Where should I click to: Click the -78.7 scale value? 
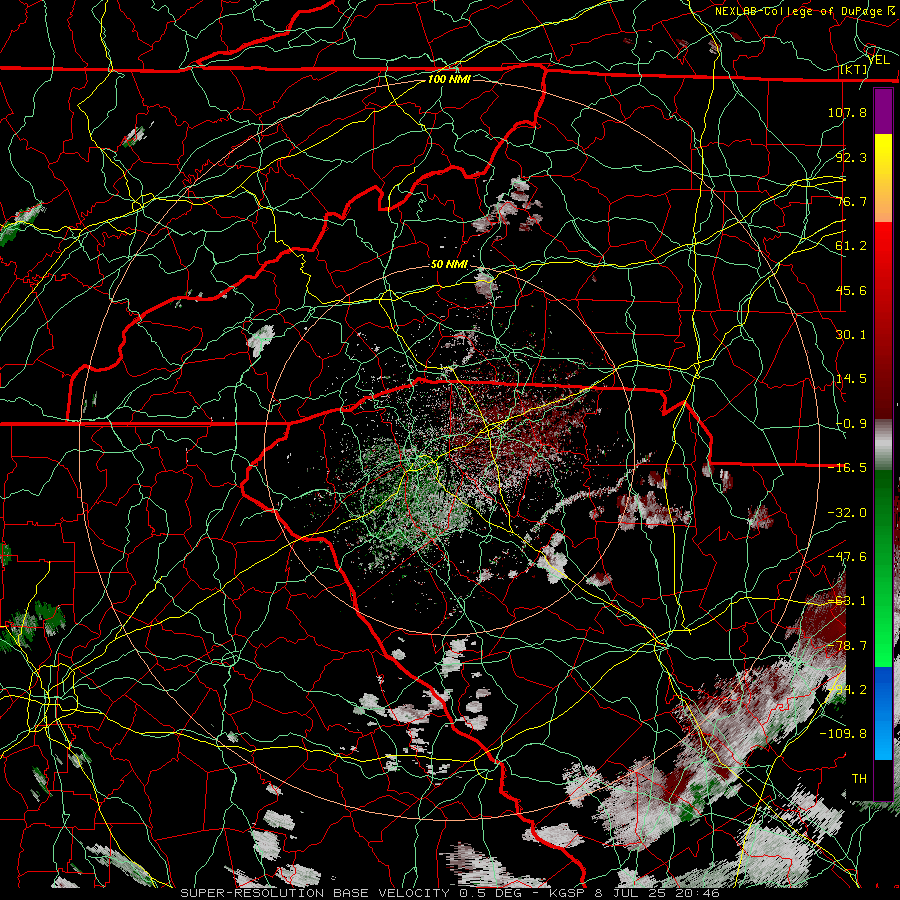click(x=847, y=646)
